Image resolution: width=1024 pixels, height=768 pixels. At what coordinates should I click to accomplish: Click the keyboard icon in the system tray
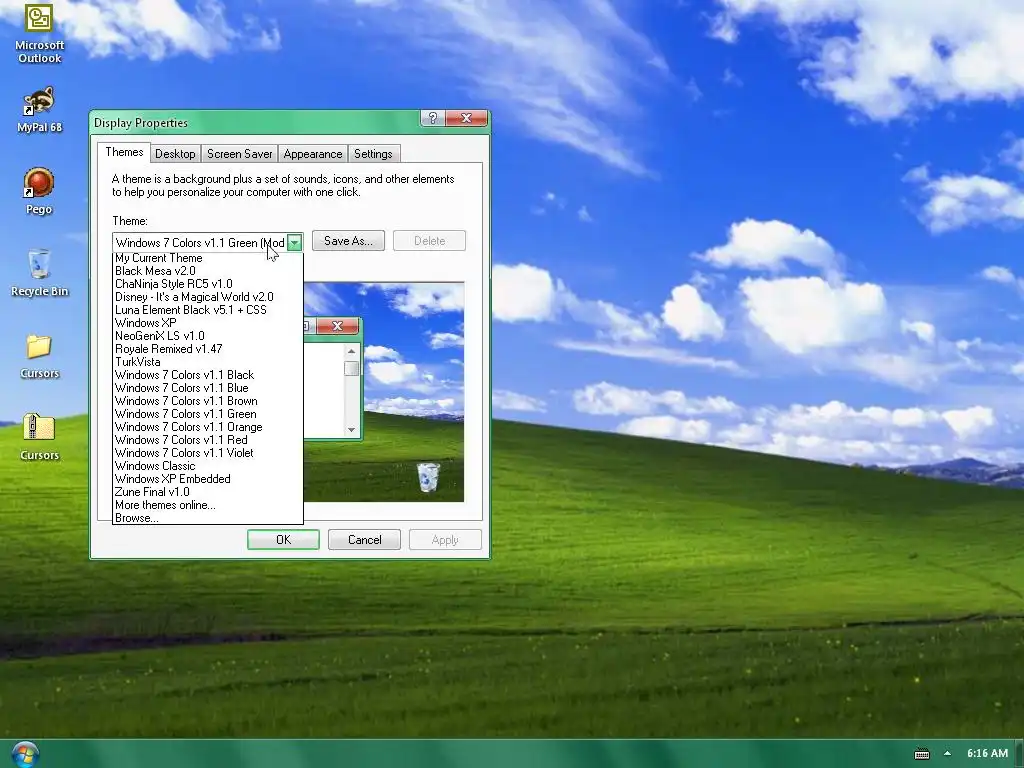[x=921, y=754]
